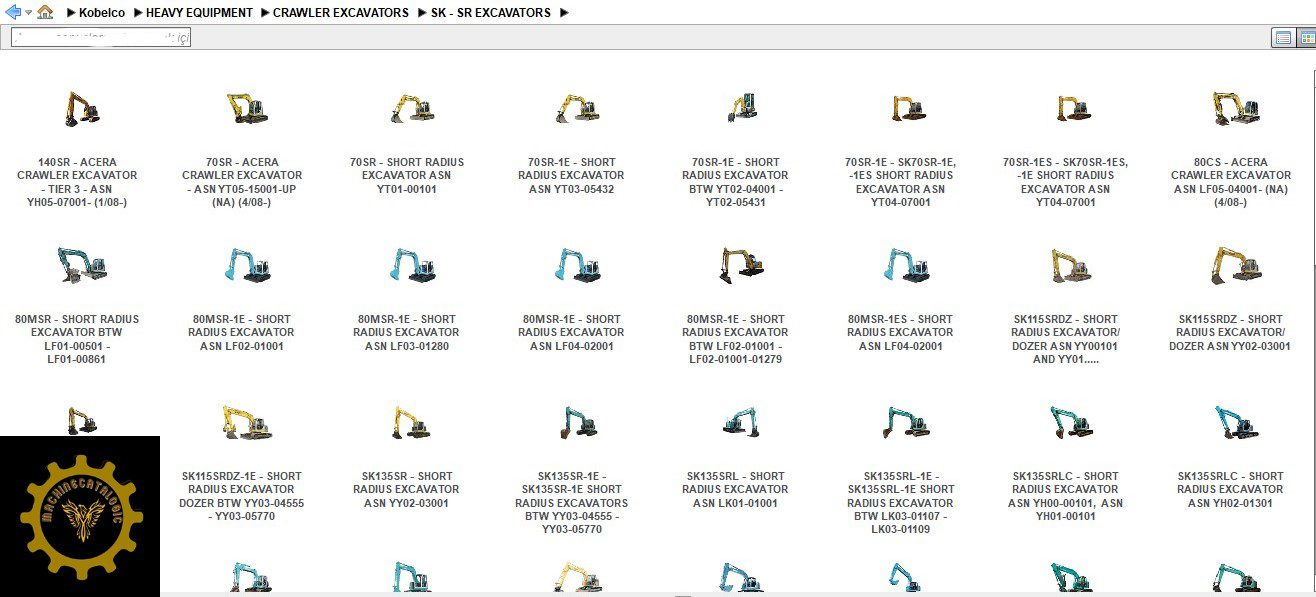The height and width of the screenshot is (597, 1316).
Task: Expand the arrow before HEAVY EQUIPMENT
Action: click(x=137, y=13)
